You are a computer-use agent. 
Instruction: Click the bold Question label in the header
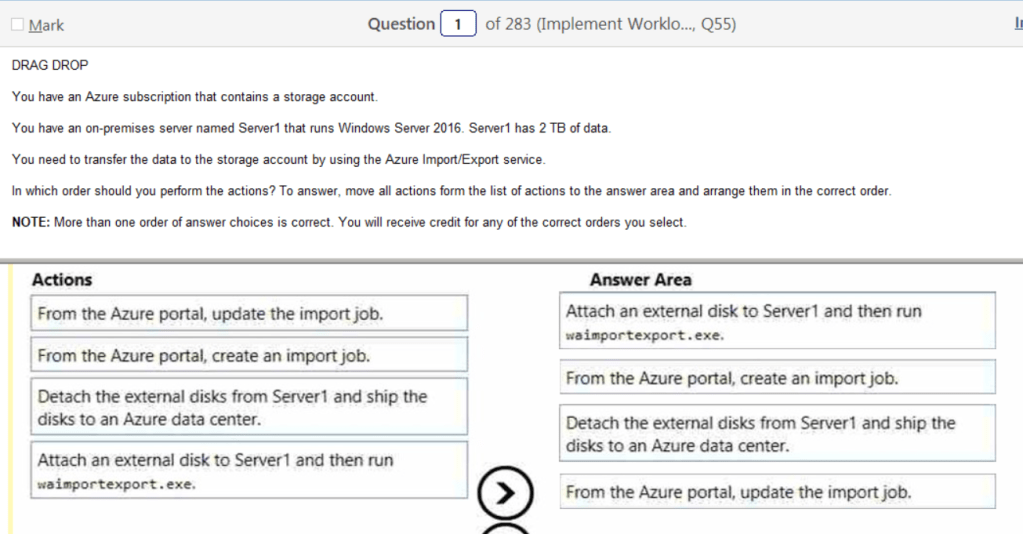[401, 24]
